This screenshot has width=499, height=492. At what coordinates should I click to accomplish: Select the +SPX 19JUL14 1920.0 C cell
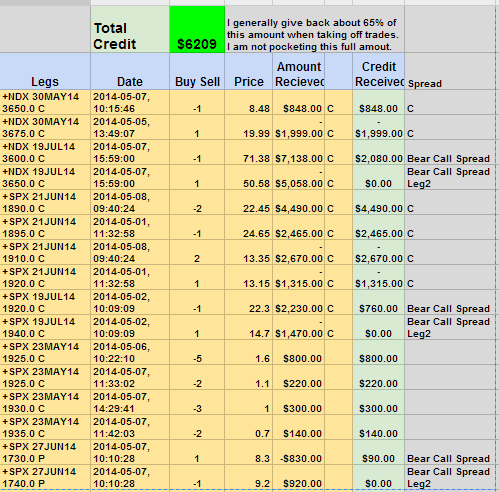45,302
